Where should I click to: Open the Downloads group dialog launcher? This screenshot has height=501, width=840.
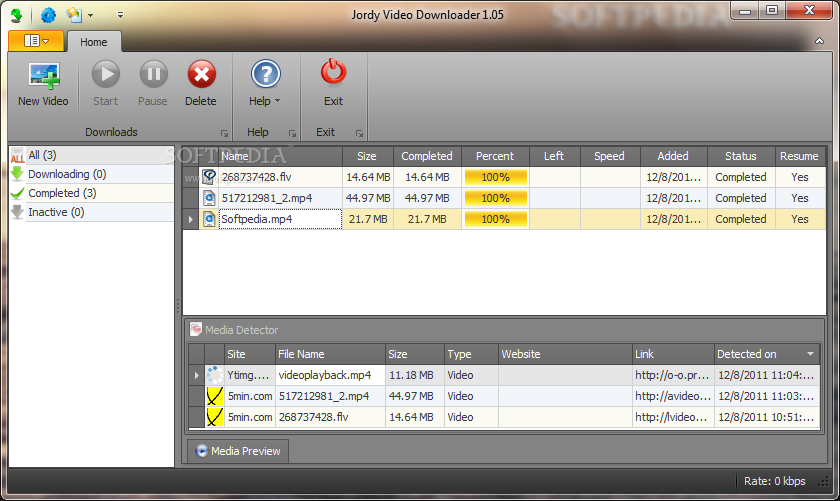tap(224, 133)
